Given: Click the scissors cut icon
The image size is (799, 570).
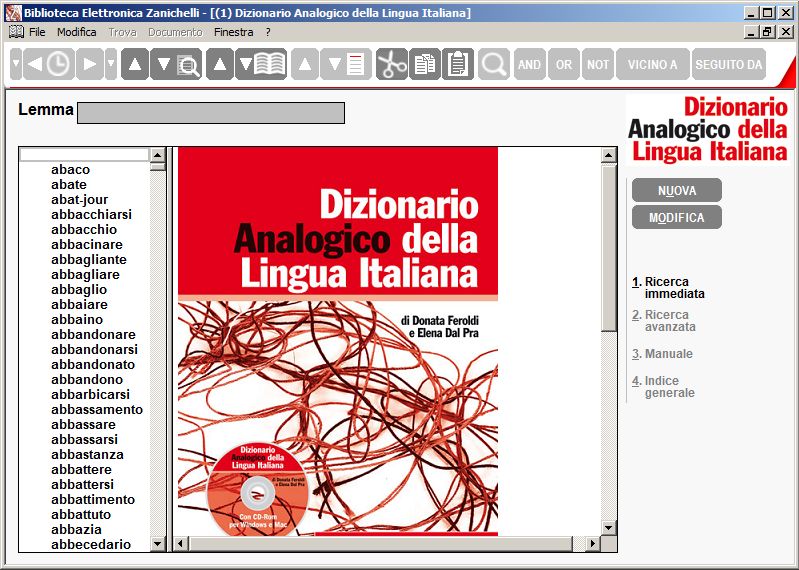Looking at the screenshot, I should [x=392, y=65].
